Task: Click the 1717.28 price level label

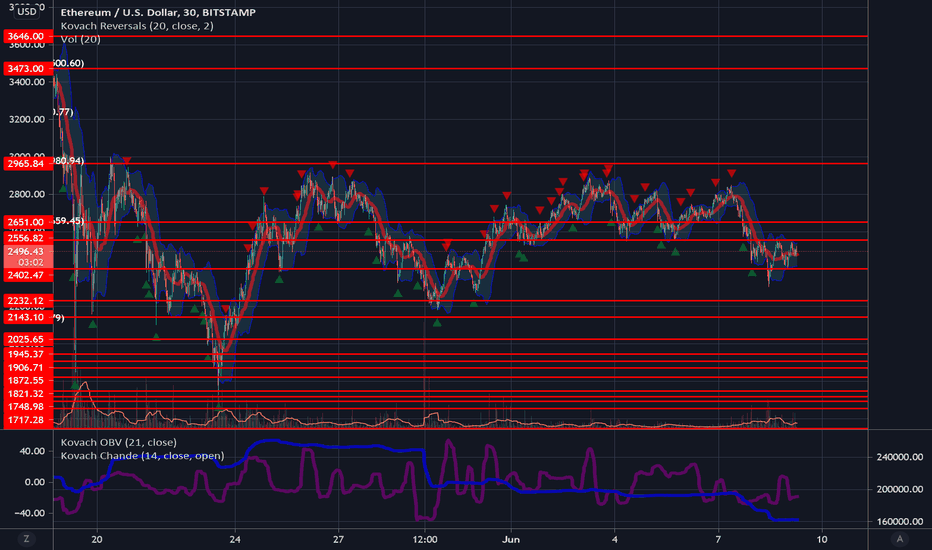Action: tap(28, 420)
